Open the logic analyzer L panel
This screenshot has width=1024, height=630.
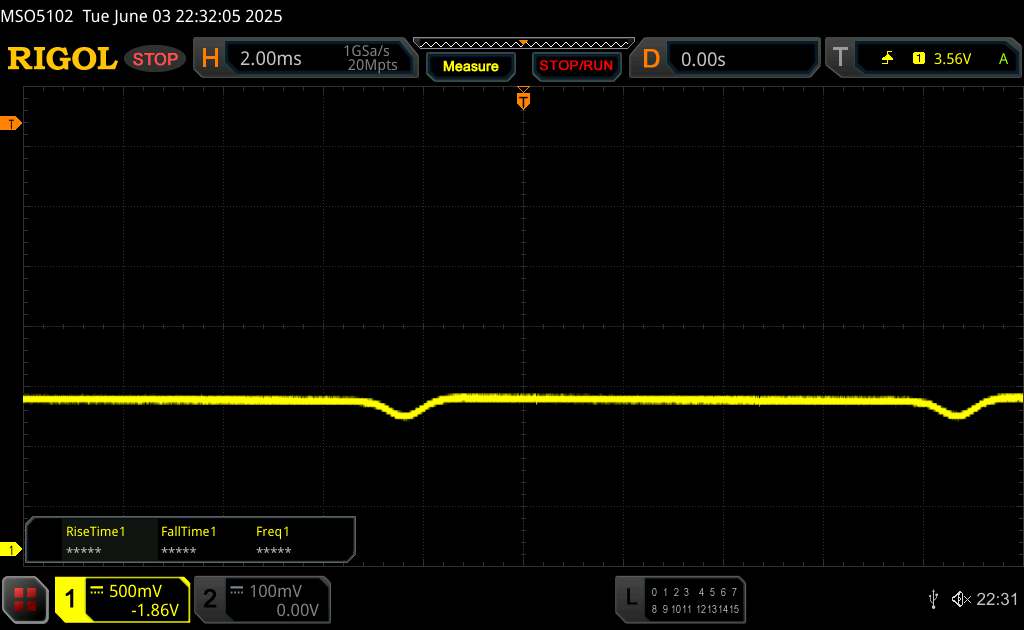tap(680, 599)
